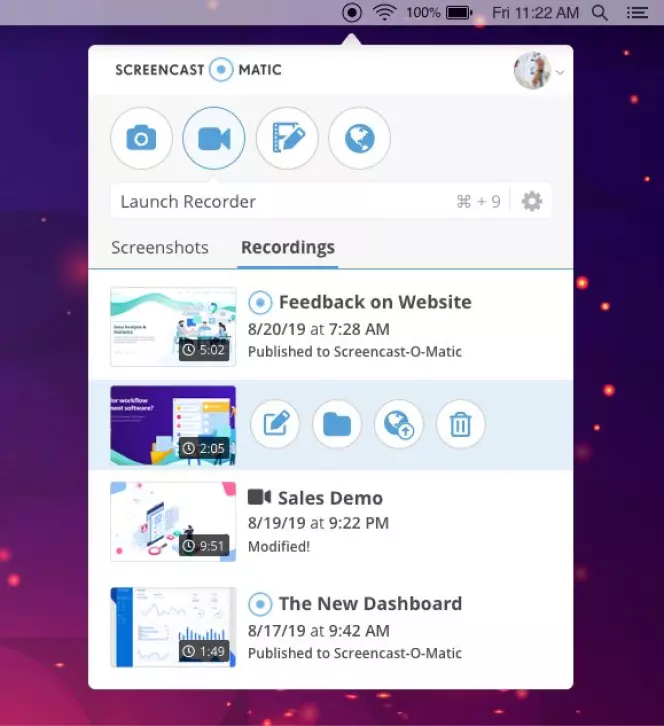The image size is (664, 726).
Task: Click The New Dashboard title
Action: (370, 603)
